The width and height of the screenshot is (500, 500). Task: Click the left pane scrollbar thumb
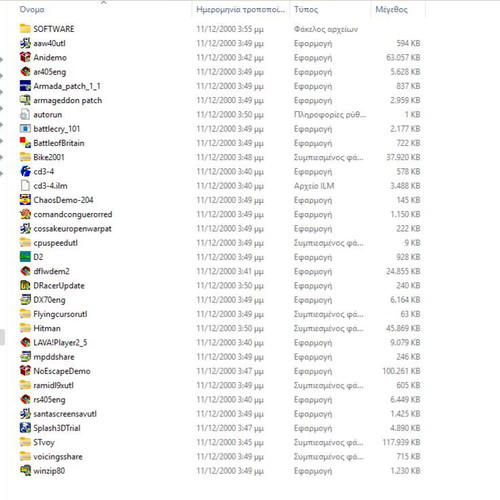[x=2, y=337]
